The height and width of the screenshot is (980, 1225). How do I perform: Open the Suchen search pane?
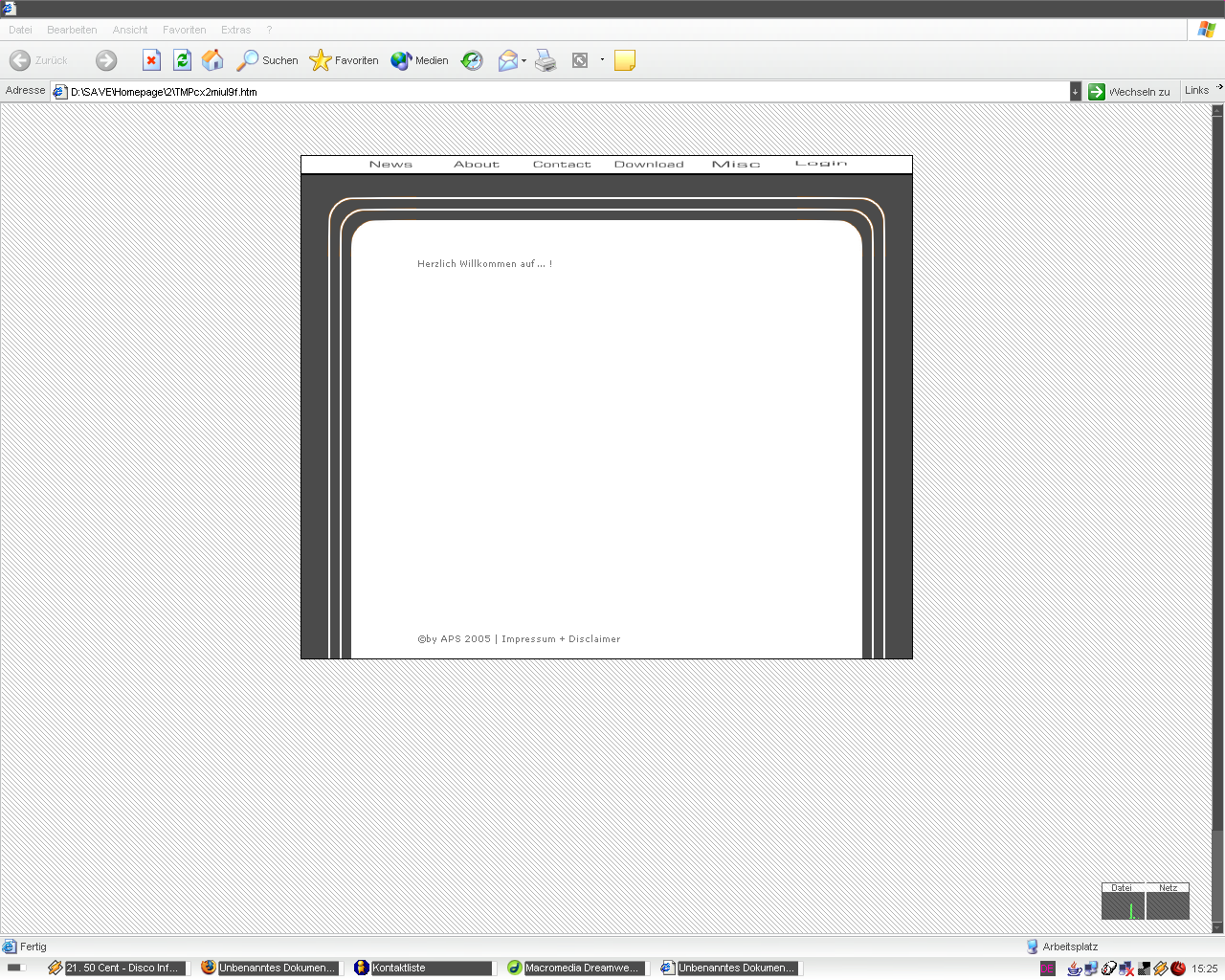pos(268,60)
